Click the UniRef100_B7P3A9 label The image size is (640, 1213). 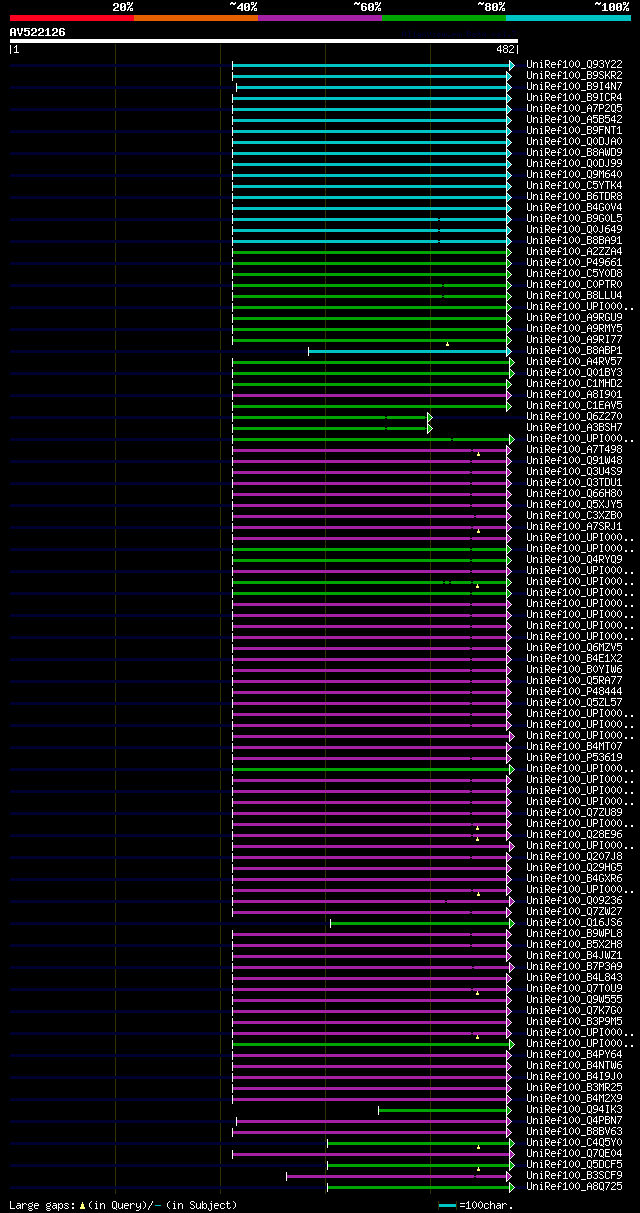574,966
